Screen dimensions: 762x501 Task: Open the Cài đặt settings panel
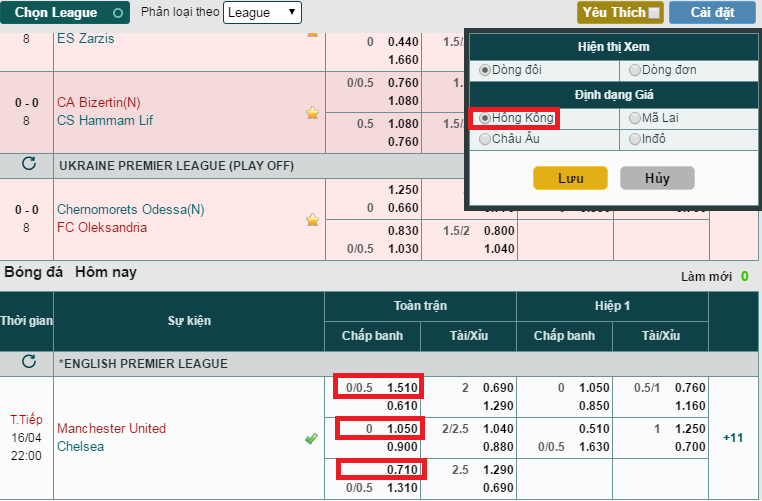tap(712, 13)
